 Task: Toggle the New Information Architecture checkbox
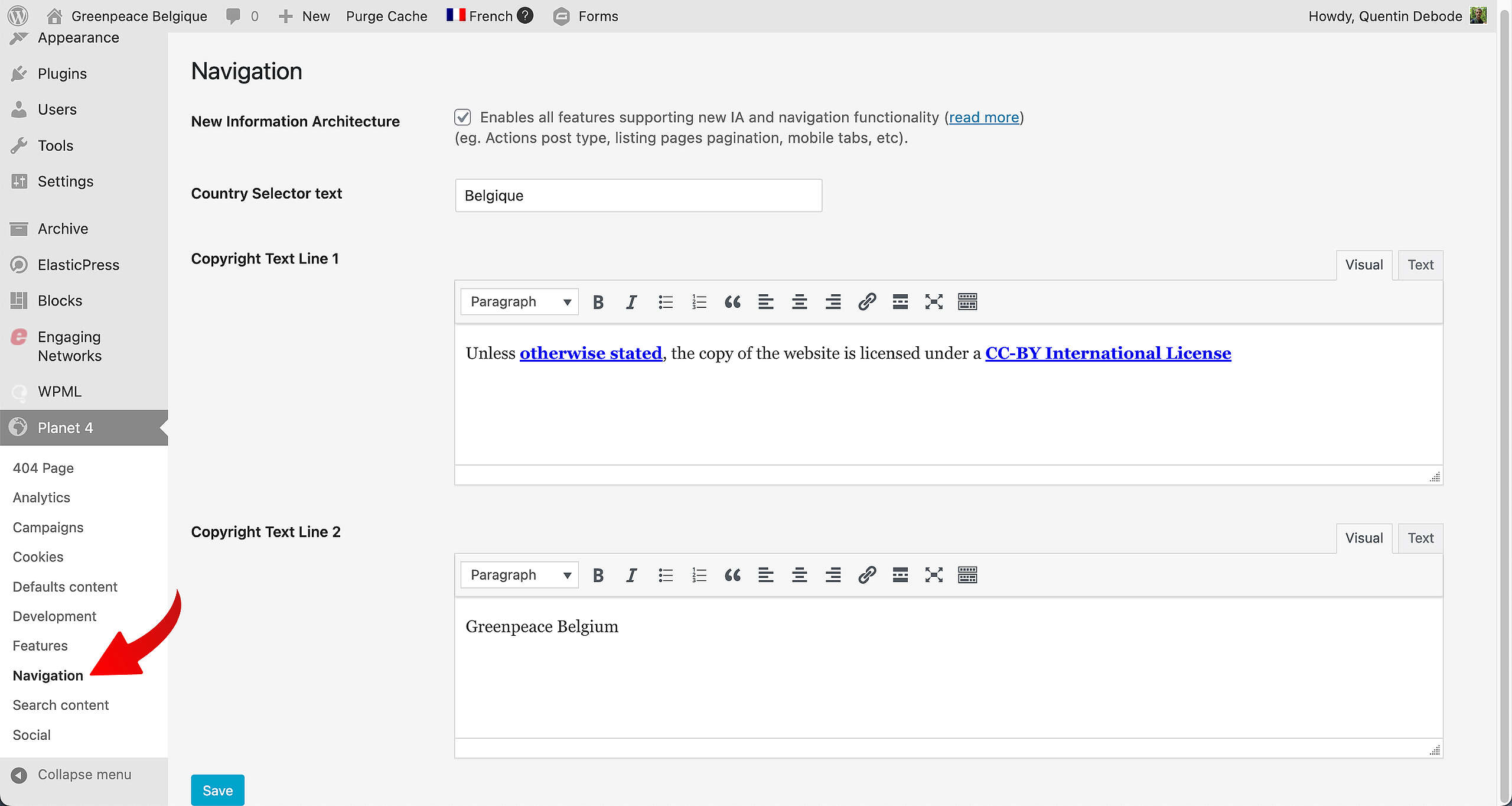(462, 117)
